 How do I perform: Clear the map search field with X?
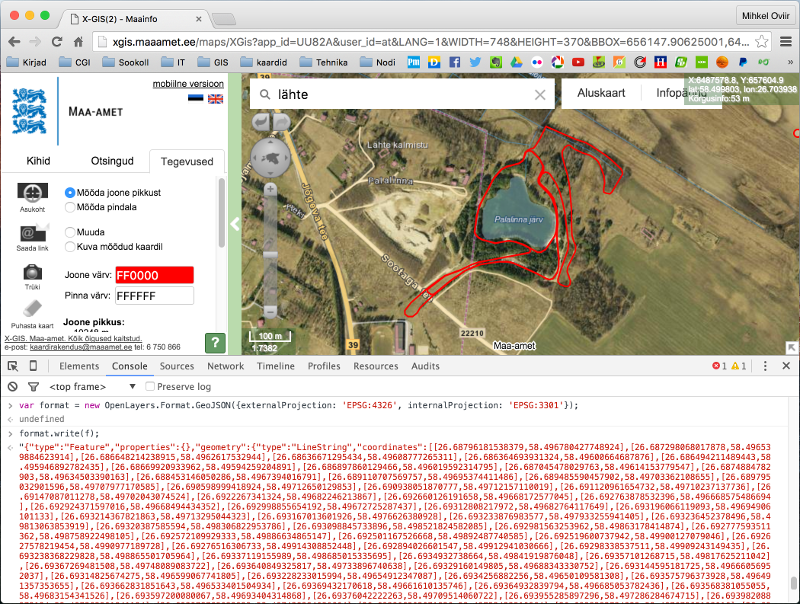(x=541, y=94)
